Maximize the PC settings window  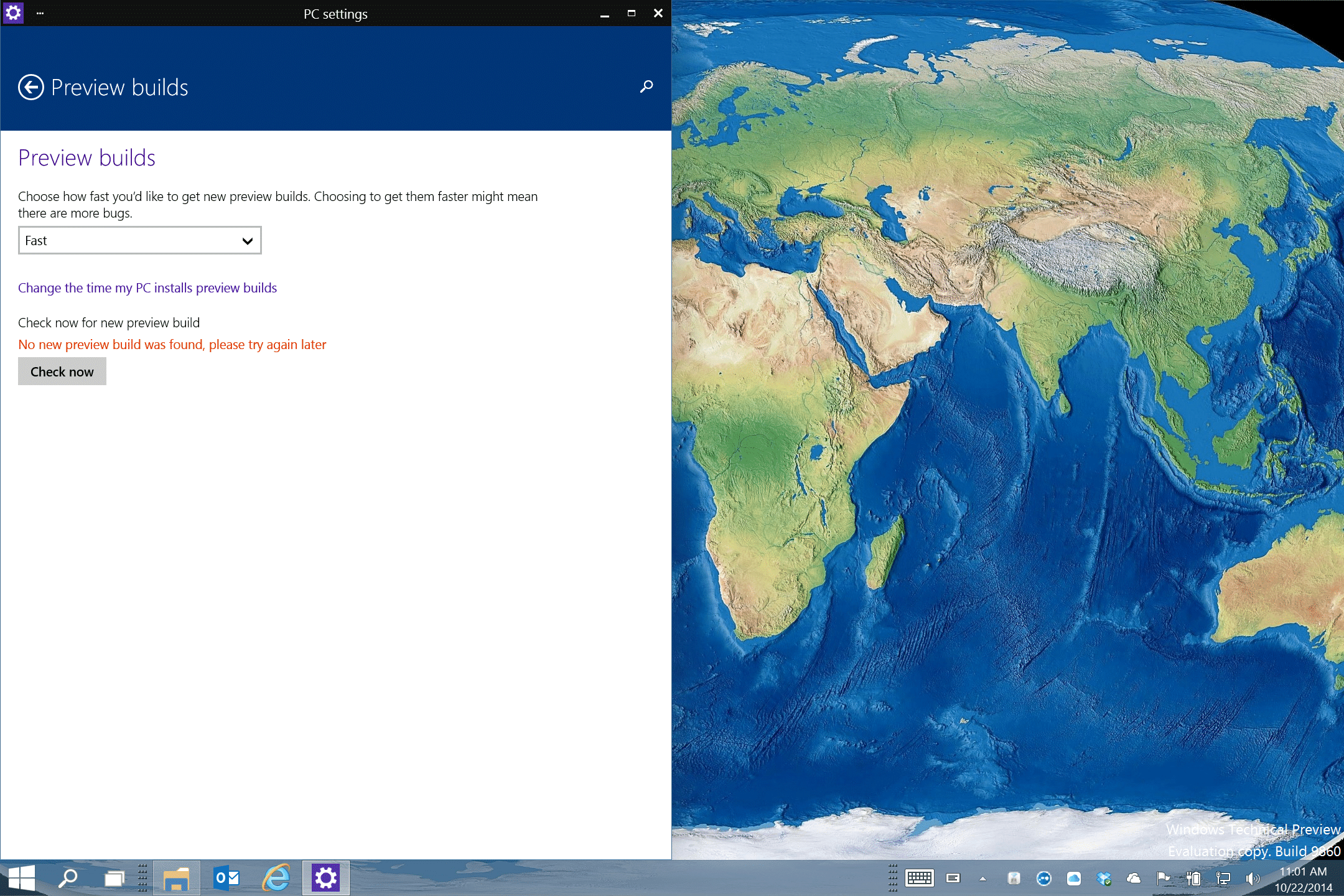click(631, 13)
